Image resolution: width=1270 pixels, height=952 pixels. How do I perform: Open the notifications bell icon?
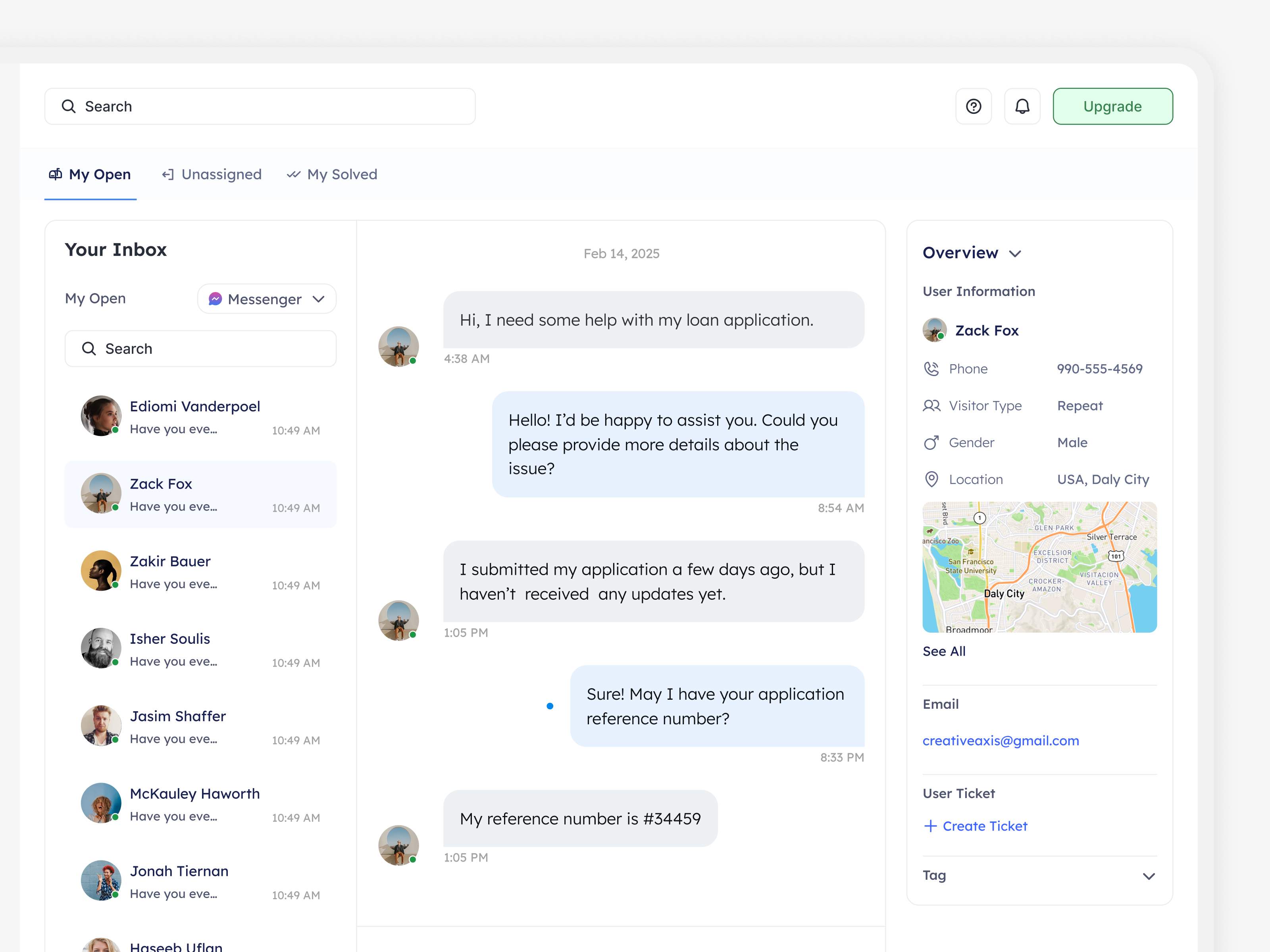point(1022,106)
